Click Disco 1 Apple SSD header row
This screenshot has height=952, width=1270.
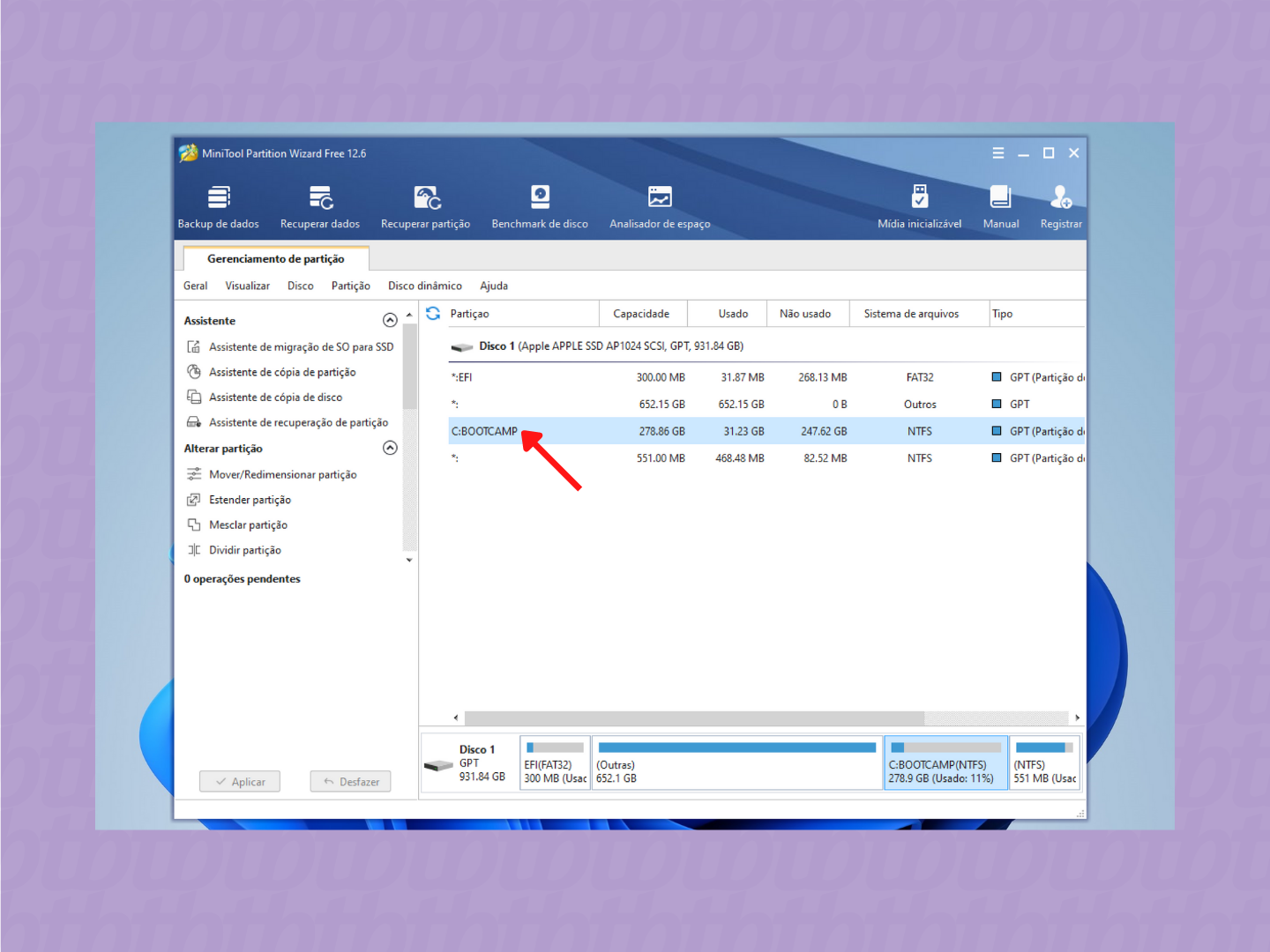pos(766,346)
